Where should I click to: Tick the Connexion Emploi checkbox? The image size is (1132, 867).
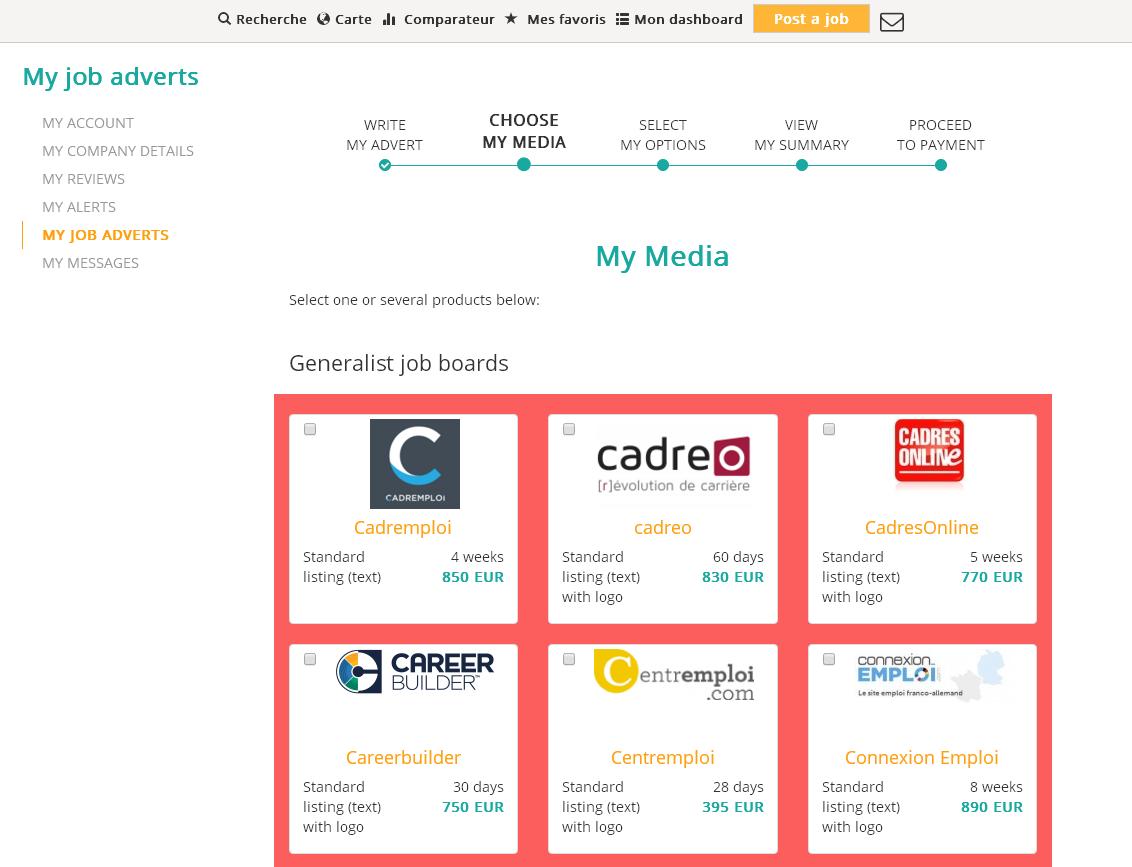coord(829,659)
